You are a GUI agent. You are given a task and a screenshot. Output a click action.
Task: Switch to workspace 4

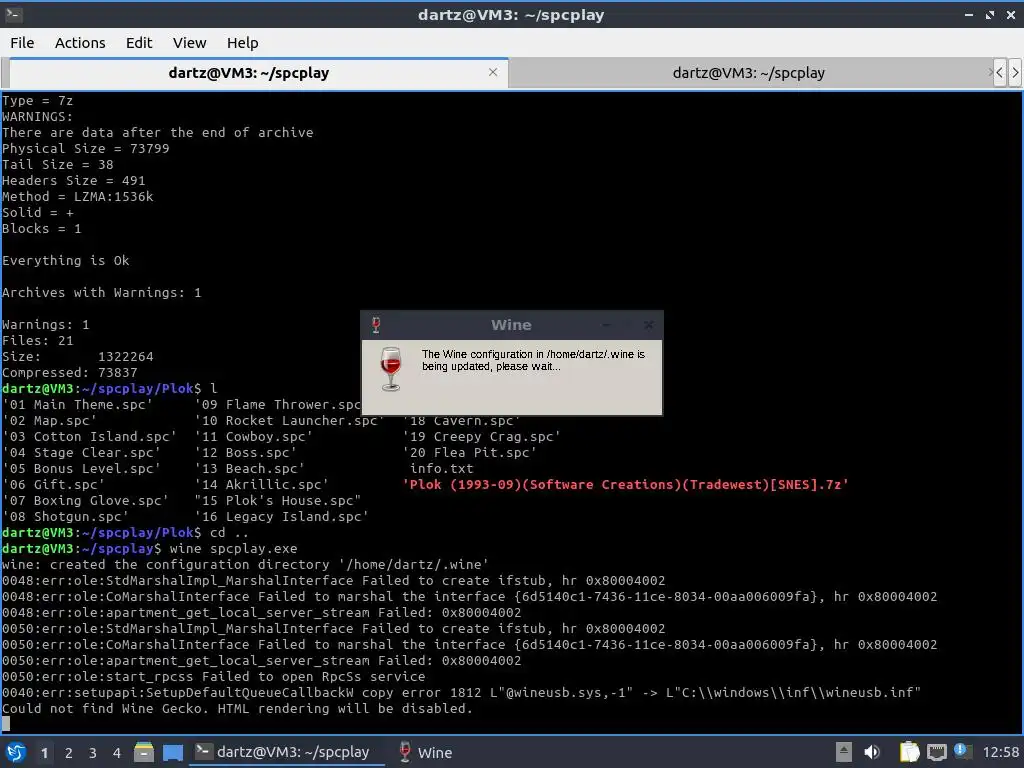pyautogui.click(x=116, y=753)
